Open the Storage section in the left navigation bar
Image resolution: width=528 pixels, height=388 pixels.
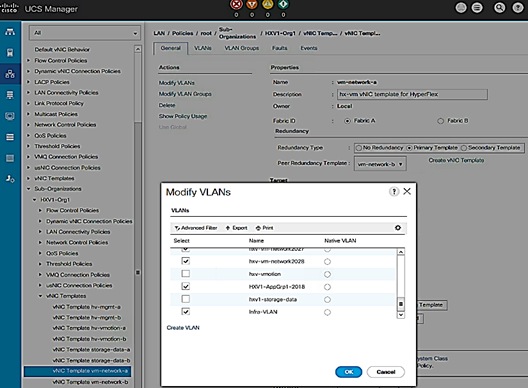pos(10,137)
